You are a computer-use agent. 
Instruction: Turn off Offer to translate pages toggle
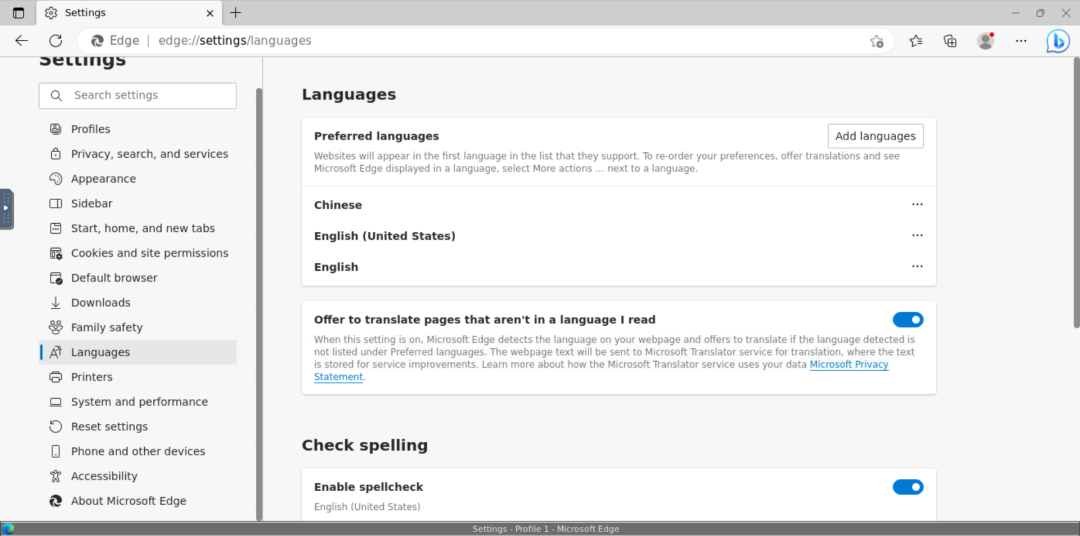coord(908,320)
